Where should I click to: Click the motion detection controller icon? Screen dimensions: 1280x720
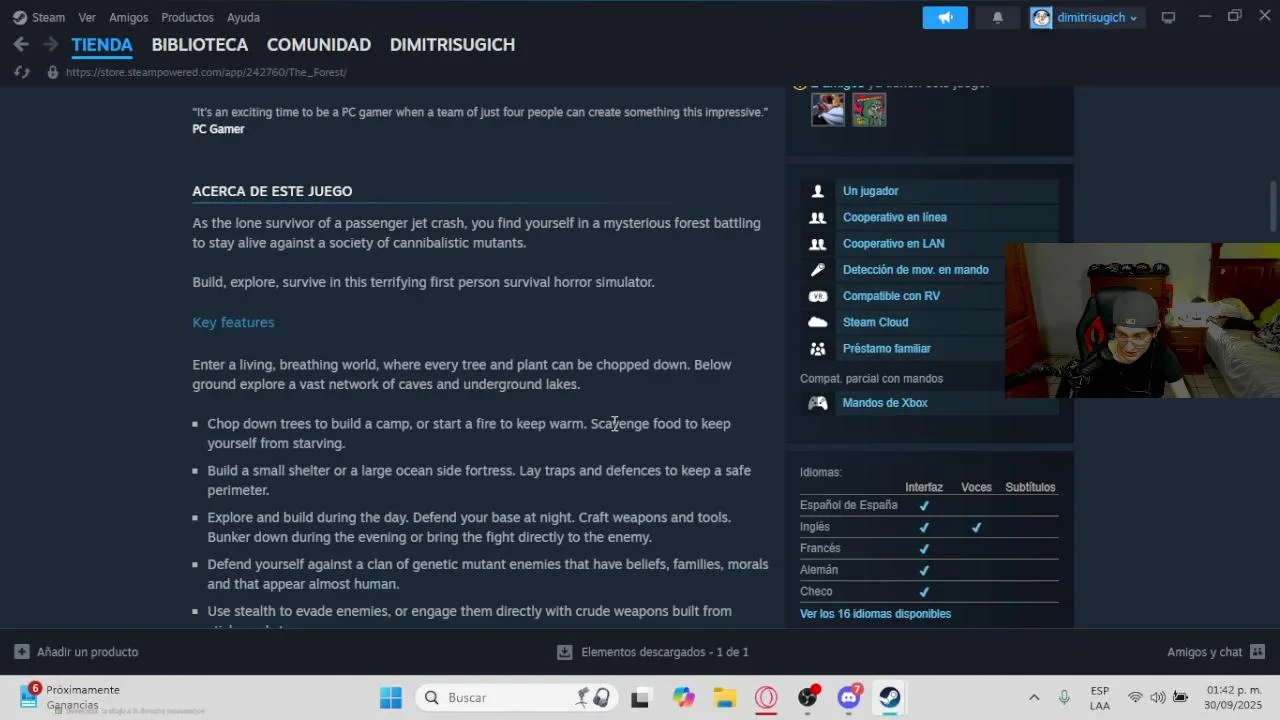818,270
